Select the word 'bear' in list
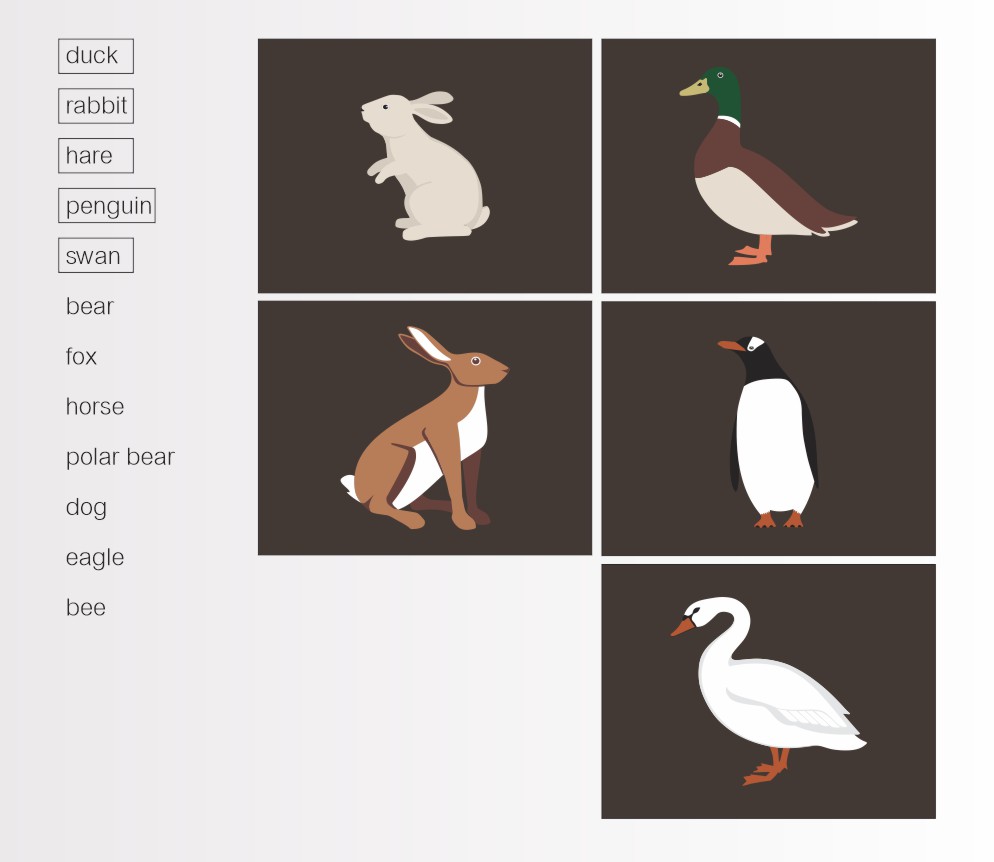This screenshot has width=994, height=862. [x=90, y=307]
